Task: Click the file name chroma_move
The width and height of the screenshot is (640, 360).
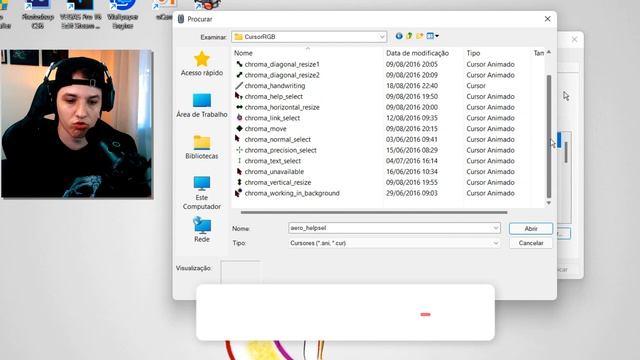Action: [265, 129]
